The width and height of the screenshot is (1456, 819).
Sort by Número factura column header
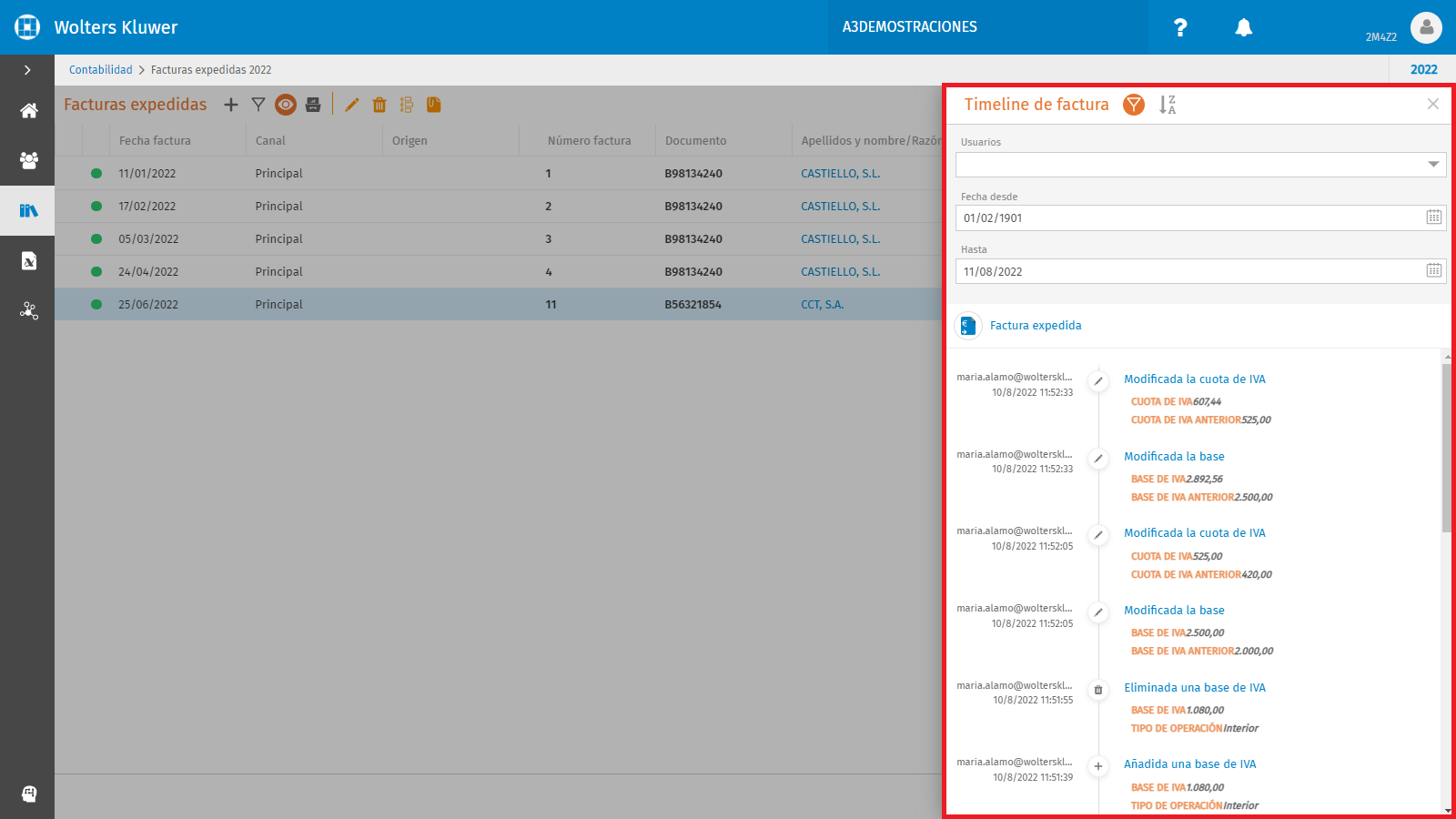tap(590, 141)
